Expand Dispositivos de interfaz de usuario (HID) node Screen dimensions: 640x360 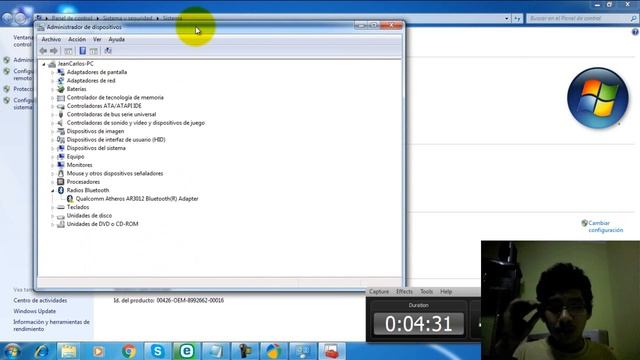pos(53,140)
